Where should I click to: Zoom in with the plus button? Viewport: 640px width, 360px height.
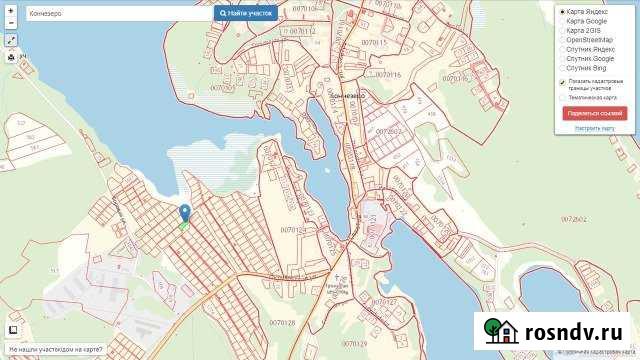pyautogui.click(x=11, y=11)
